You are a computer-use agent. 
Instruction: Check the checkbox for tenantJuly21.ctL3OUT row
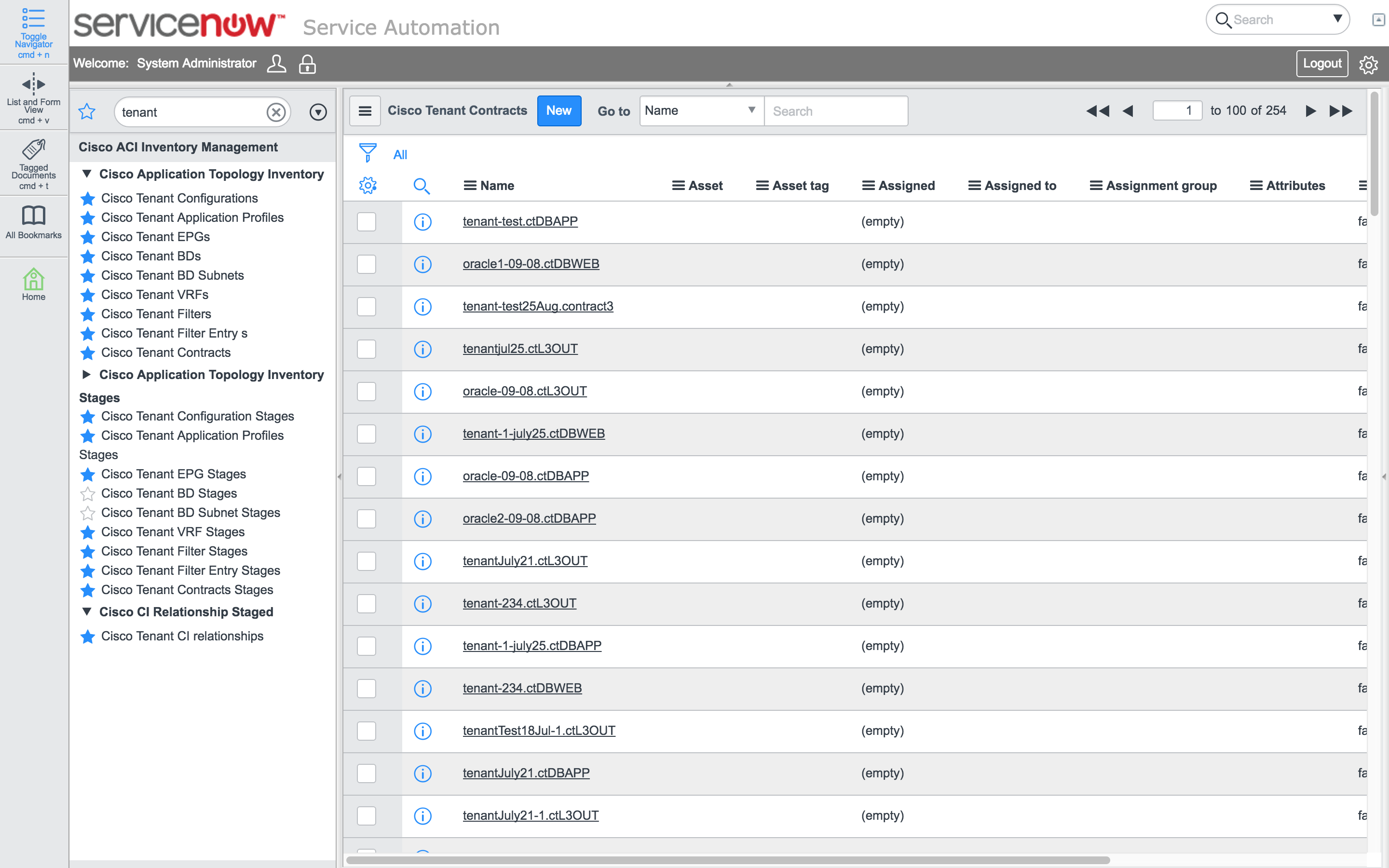pyautogui.click(x=367, y=561)
